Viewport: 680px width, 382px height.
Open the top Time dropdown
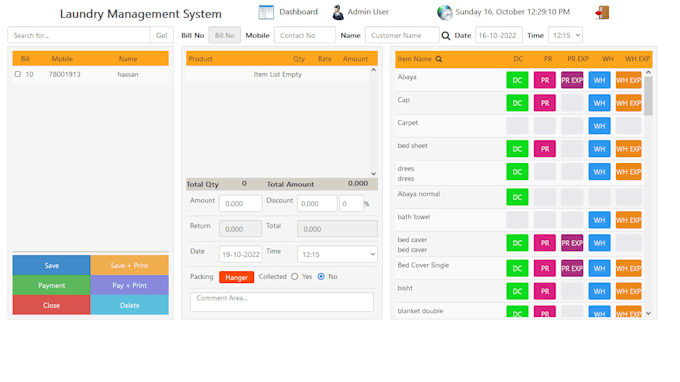pyautogui.click(x=565, y=36)
